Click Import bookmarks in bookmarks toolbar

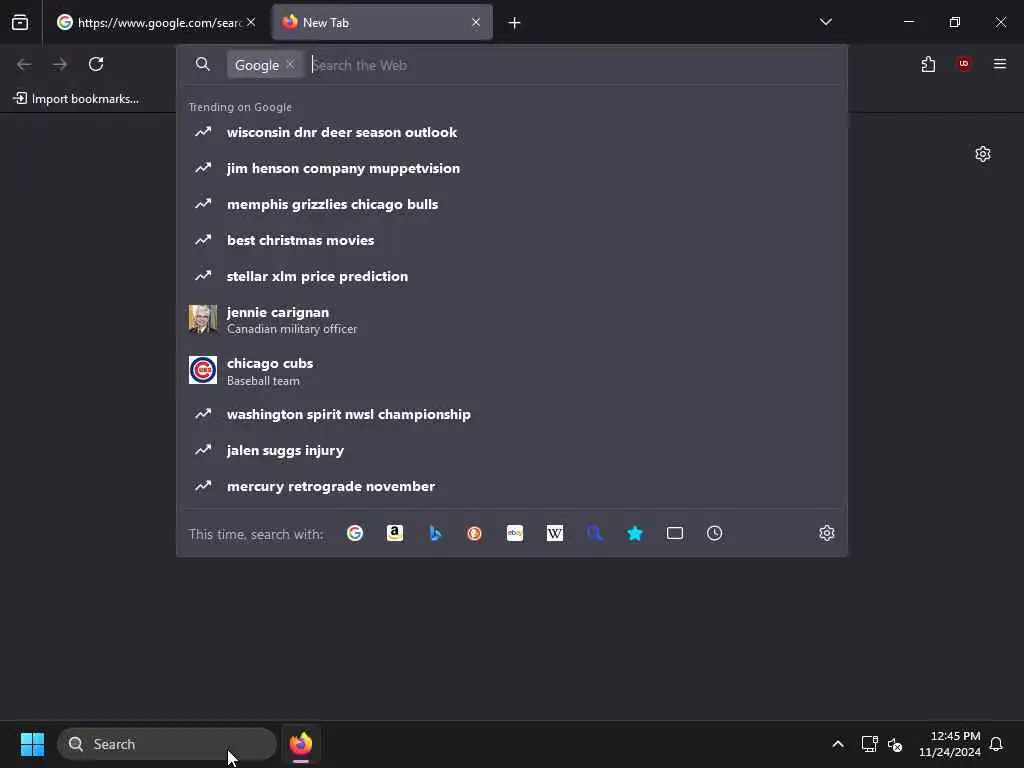pyautogui.click(x=76, y=99)
